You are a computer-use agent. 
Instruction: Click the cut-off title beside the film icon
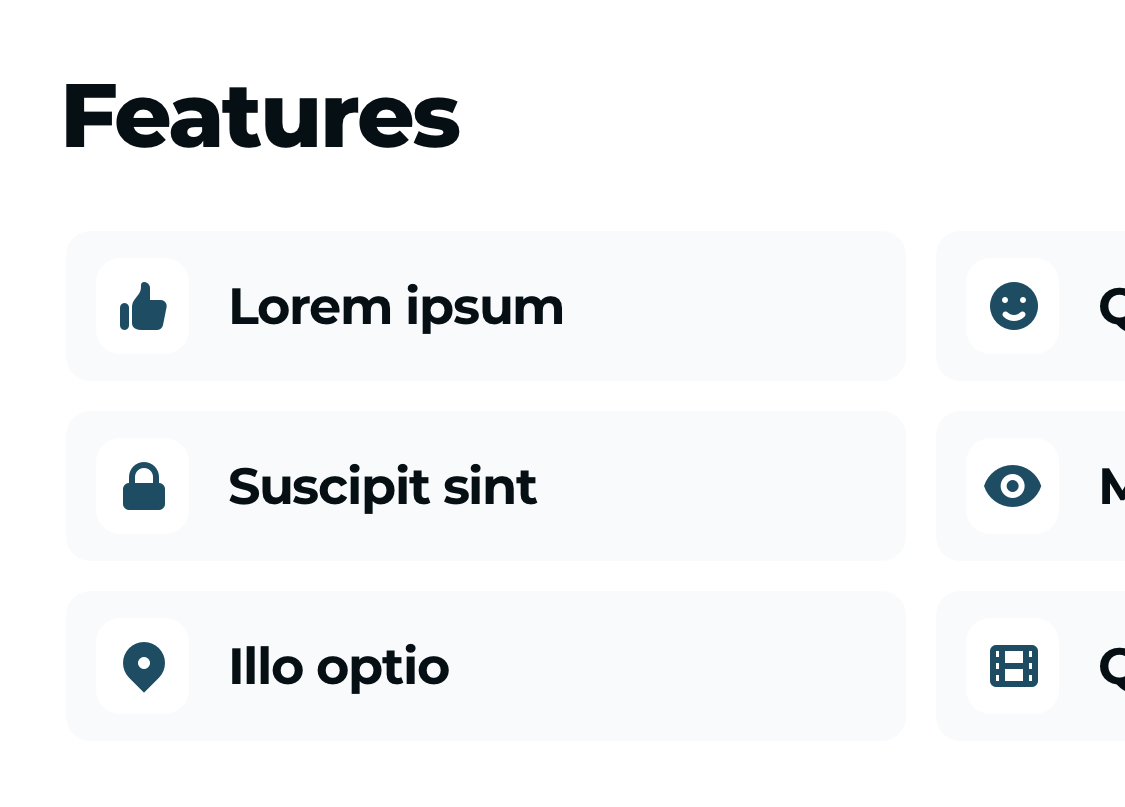pyautogui.click(x=1112, y=666)
